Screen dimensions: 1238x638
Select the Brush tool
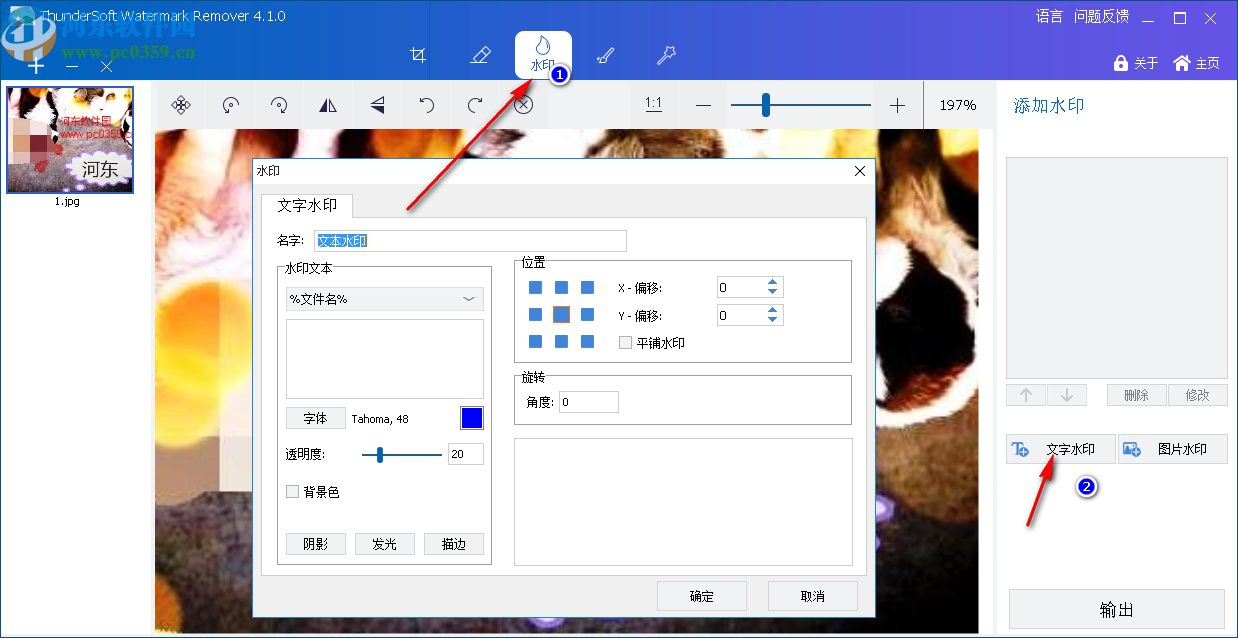(x=605, y=55)
